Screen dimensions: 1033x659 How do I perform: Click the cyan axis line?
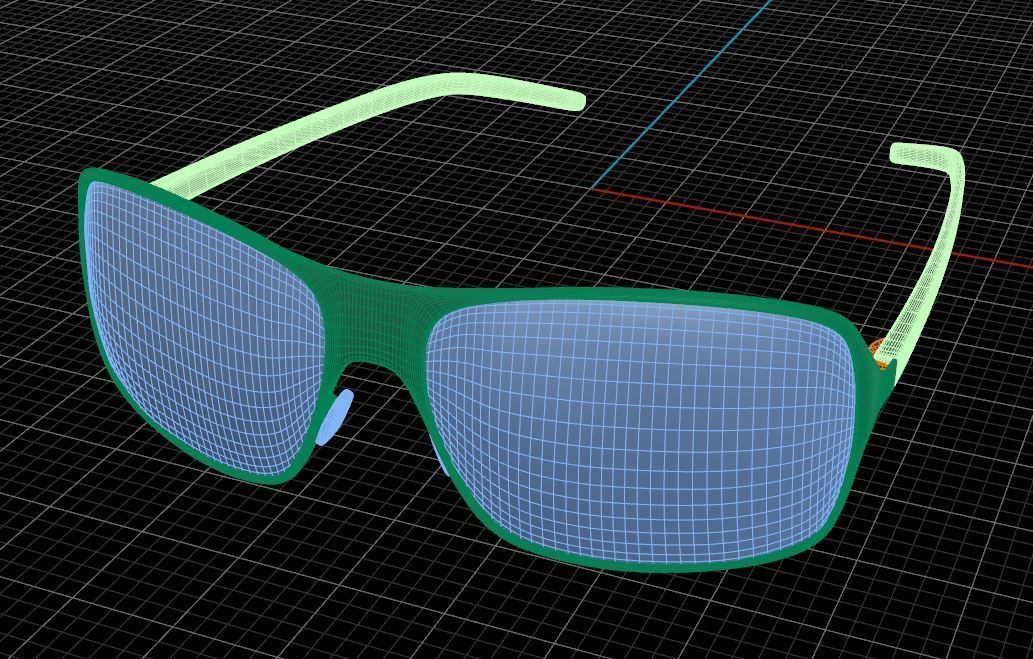pos(682,94)
